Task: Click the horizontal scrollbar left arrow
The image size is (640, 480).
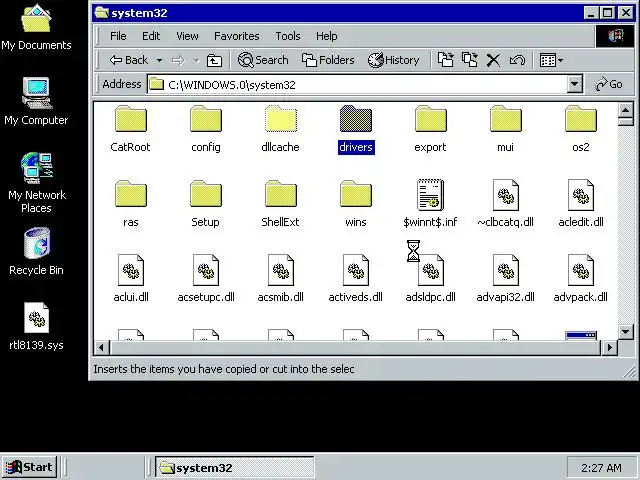Action: tap(101, 348)
